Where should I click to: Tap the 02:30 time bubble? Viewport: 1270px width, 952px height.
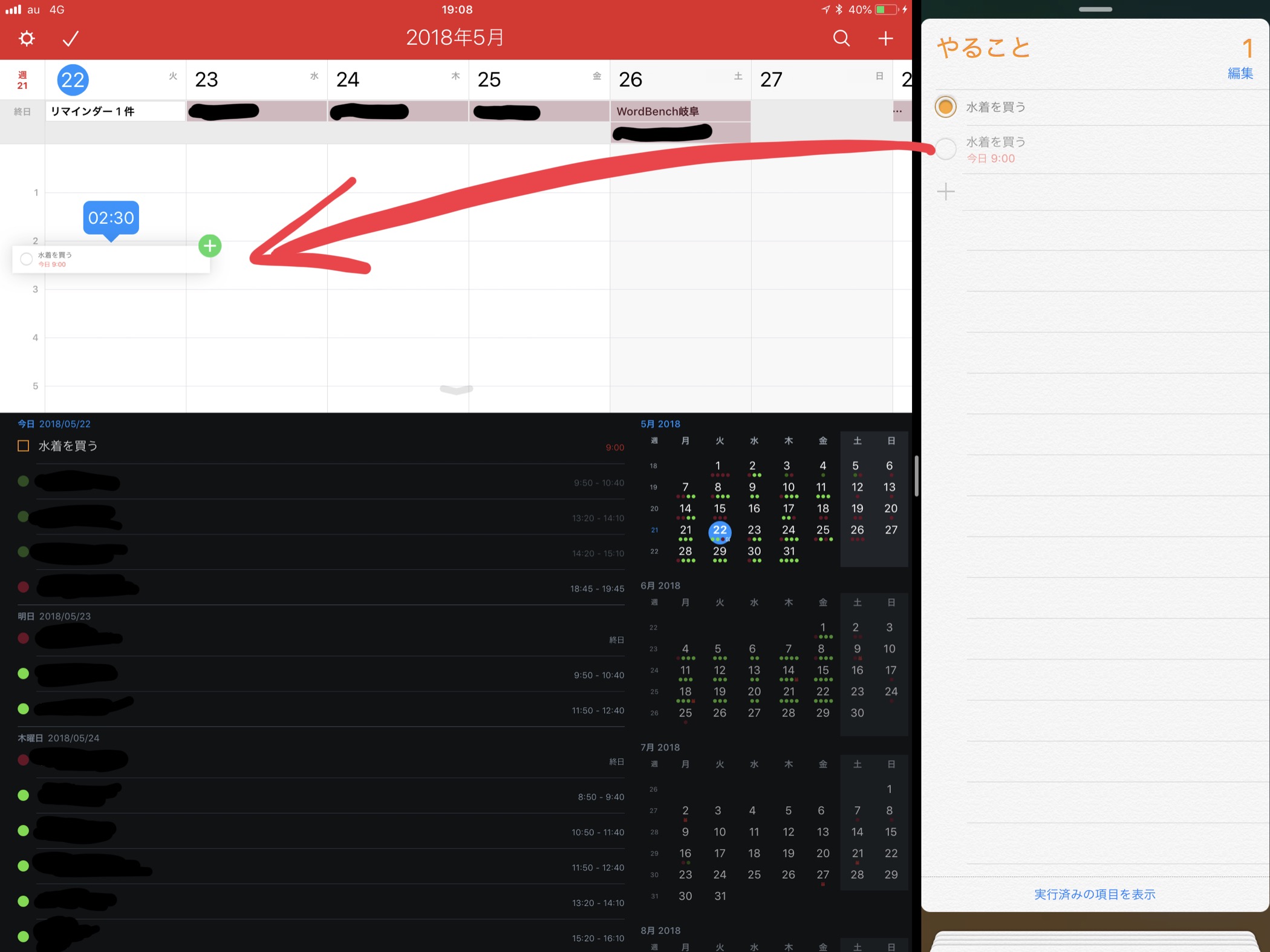111,218
